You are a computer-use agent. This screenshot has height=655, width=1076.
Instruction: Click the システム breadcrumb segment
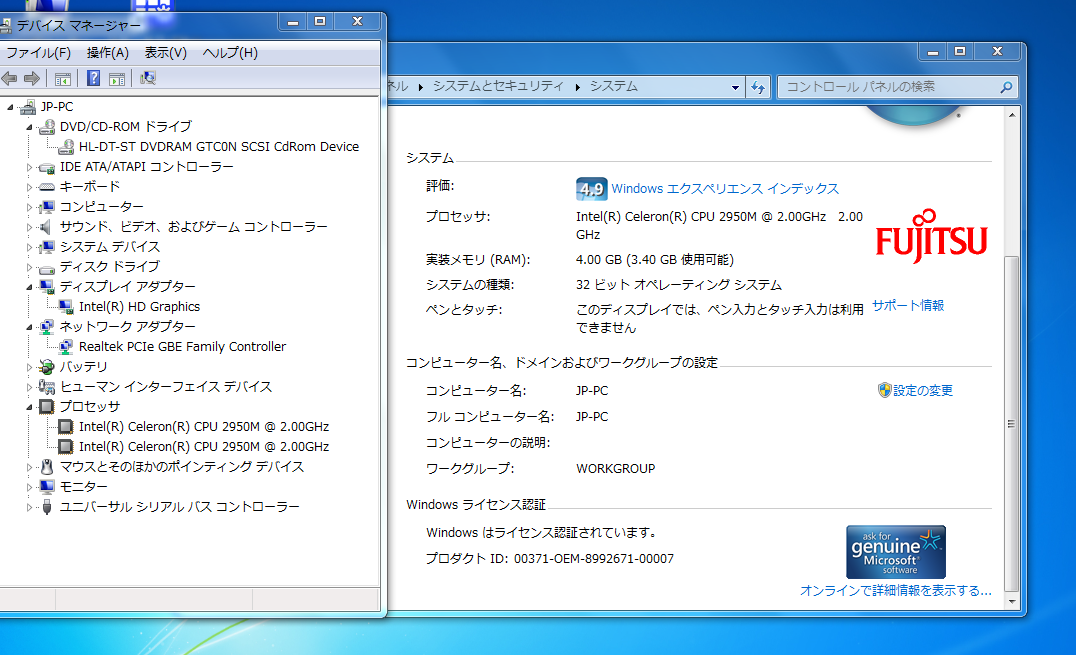613,87
